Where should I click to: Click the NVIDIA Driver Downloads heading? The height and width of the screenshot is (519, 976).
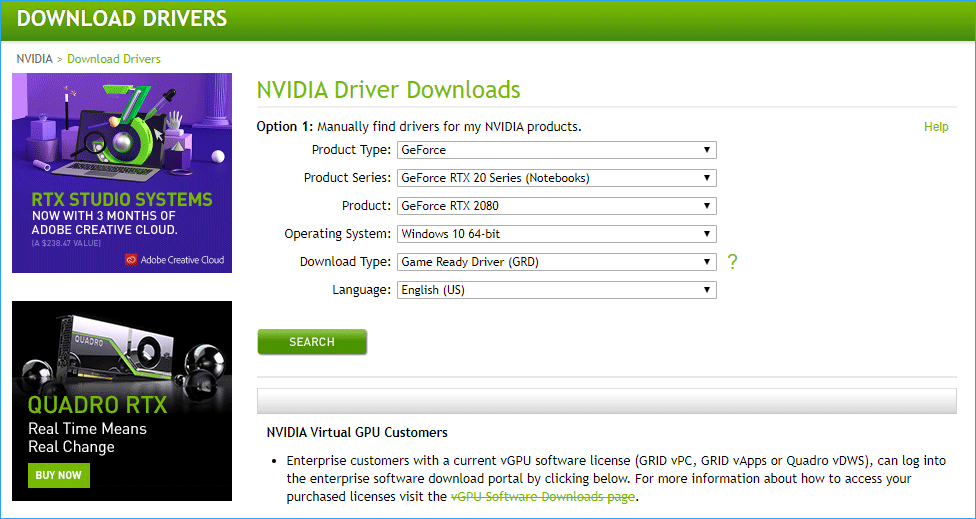388,90
